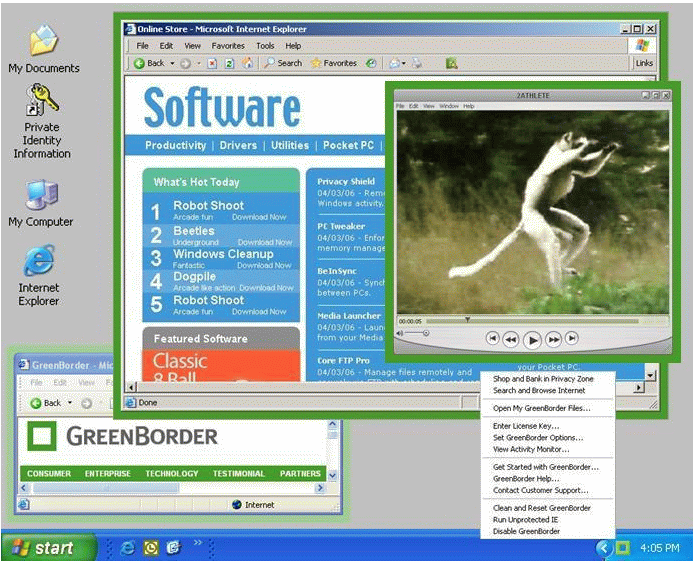
Task: Open My Documents desktop icon
Action: tap(44, 49)
